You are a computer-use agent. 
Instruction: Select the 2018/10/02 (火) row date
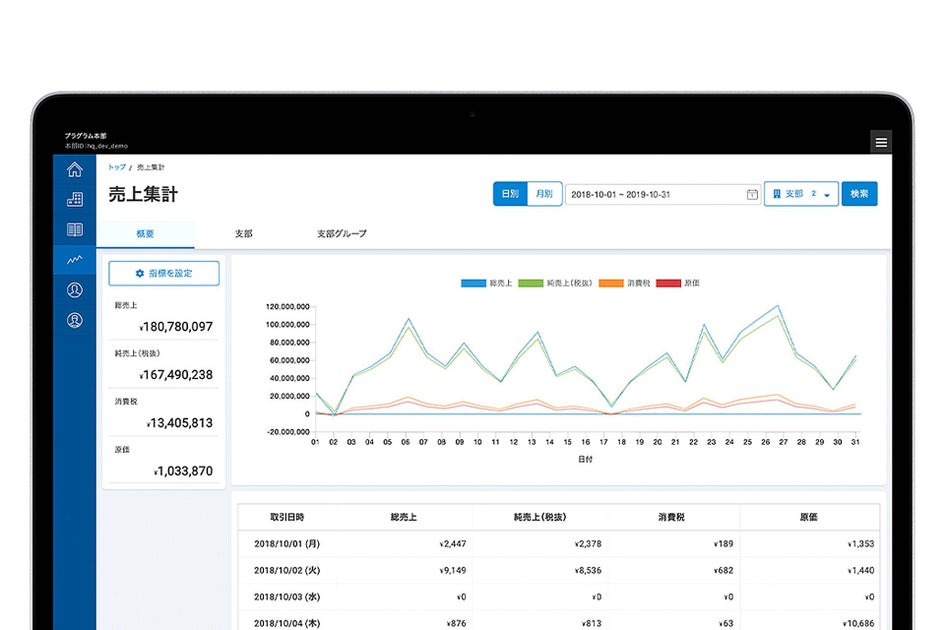tap(287, 570)
